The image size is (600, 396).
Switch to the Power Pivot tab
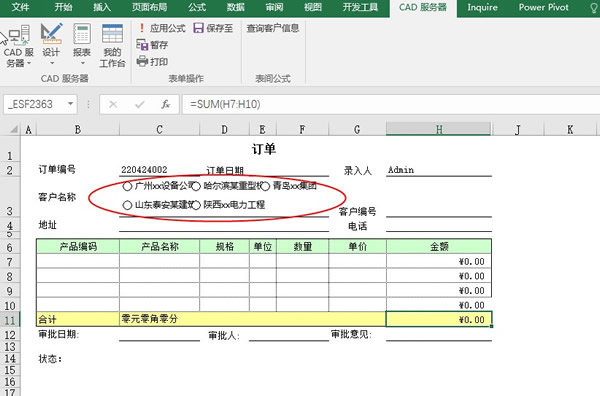pos(543,7)
